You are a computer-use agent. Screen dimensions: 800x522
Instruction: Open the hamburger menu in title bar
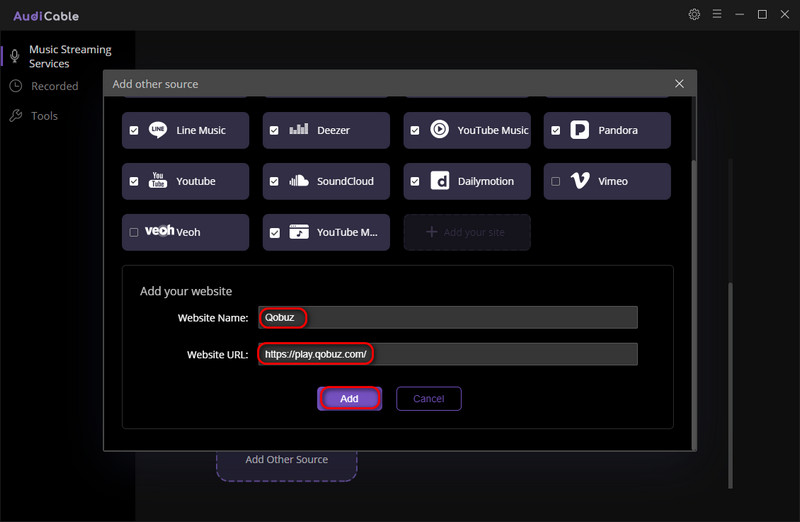(x=717, y=14)
